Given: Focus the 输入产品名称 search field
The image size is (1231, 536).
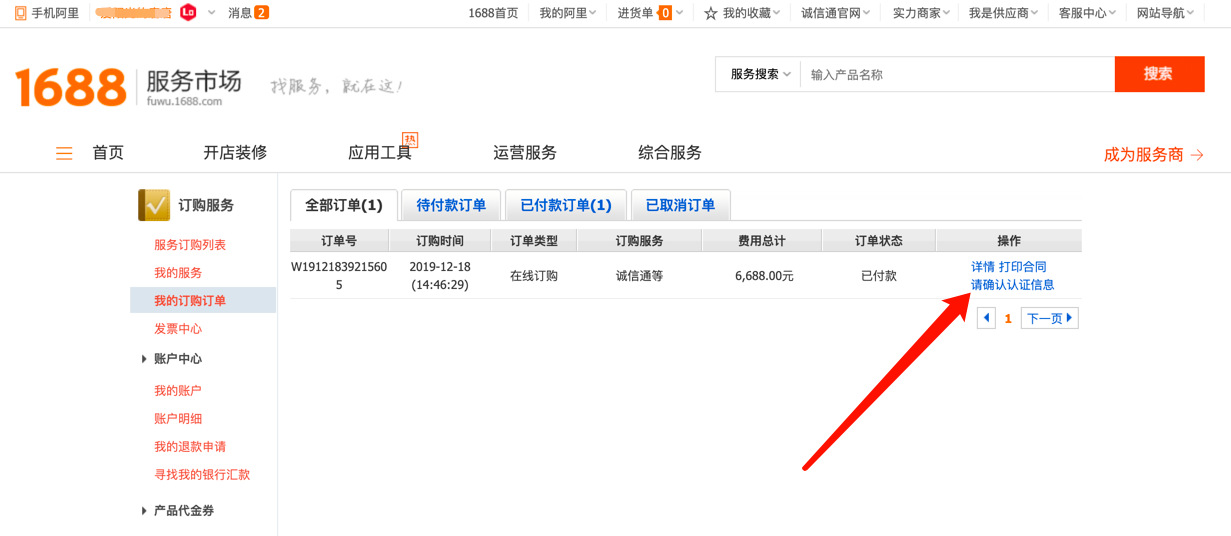Looking at the screenshot, I should point(957,74).
